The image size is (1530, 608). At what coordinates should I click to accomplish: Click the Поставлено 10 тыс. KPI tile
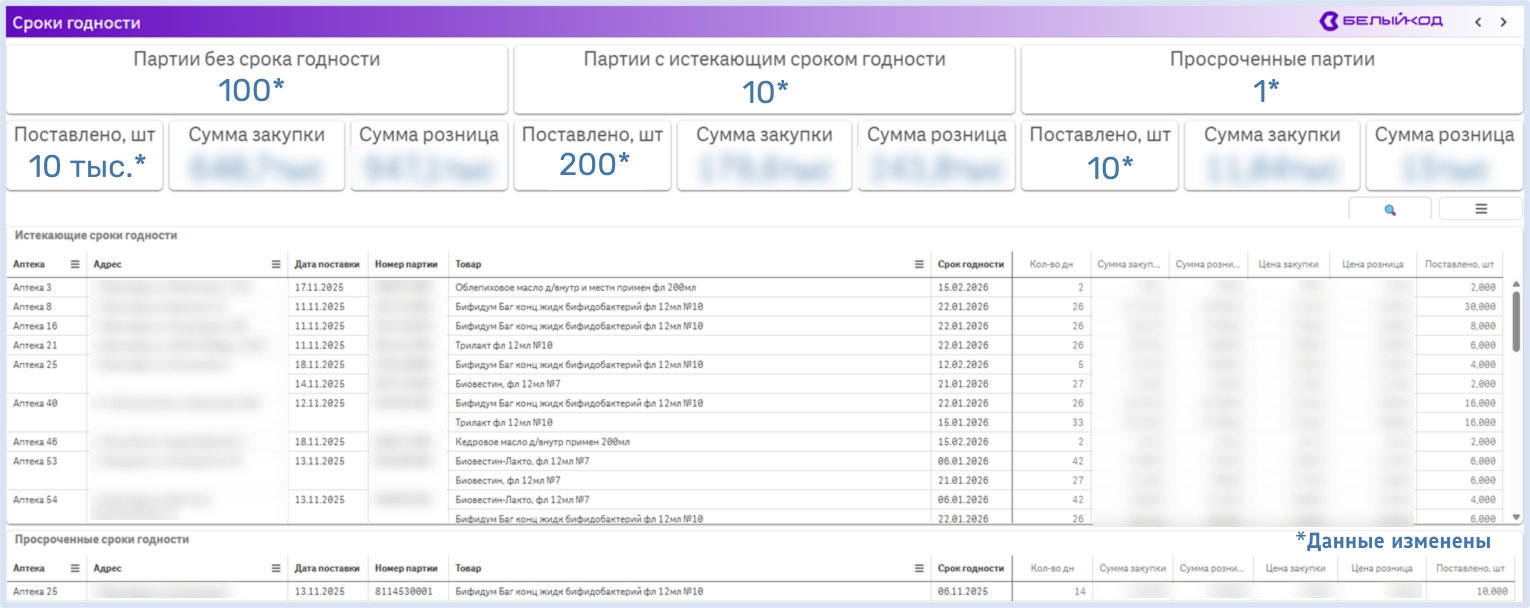[87, 155]
